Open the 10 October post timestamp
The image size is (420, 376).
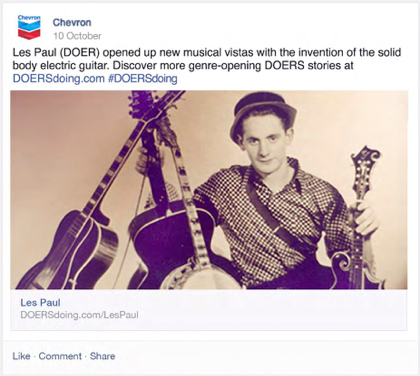click(x=77, y=36)
